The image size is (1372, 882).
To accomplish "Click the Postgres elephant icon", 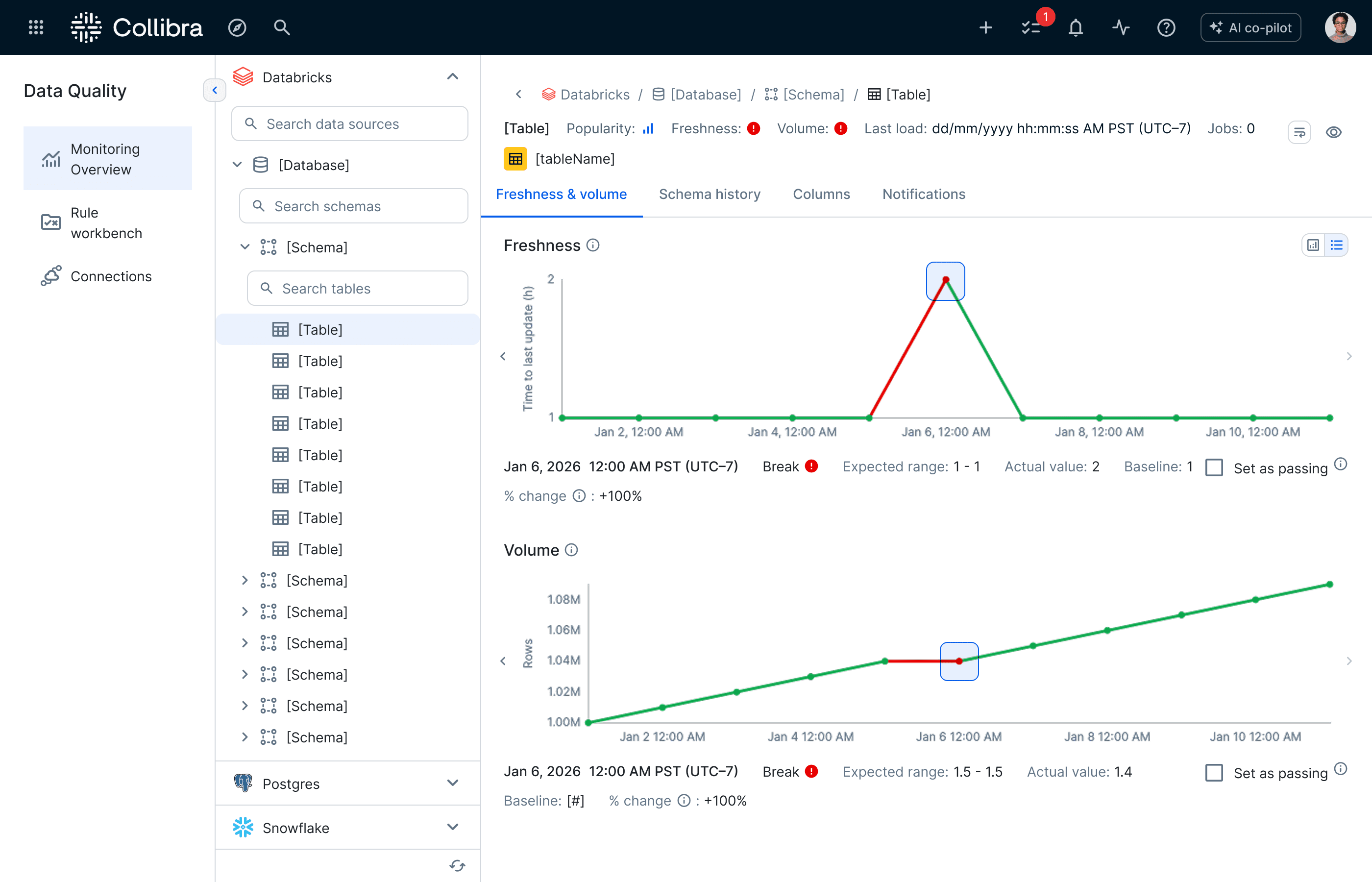I will tap(243, 783).
